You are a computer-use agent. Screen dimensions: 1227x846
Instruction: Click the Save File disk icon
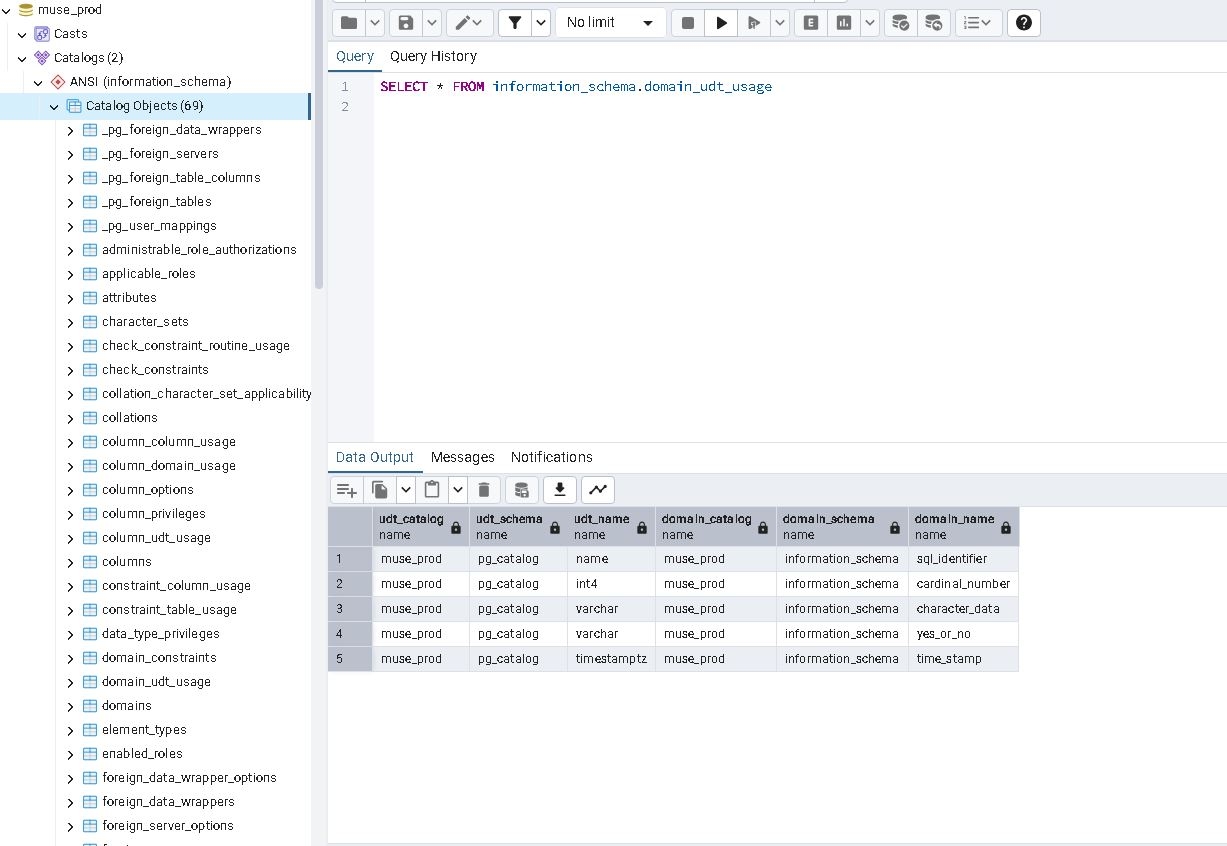click(406, 23)
